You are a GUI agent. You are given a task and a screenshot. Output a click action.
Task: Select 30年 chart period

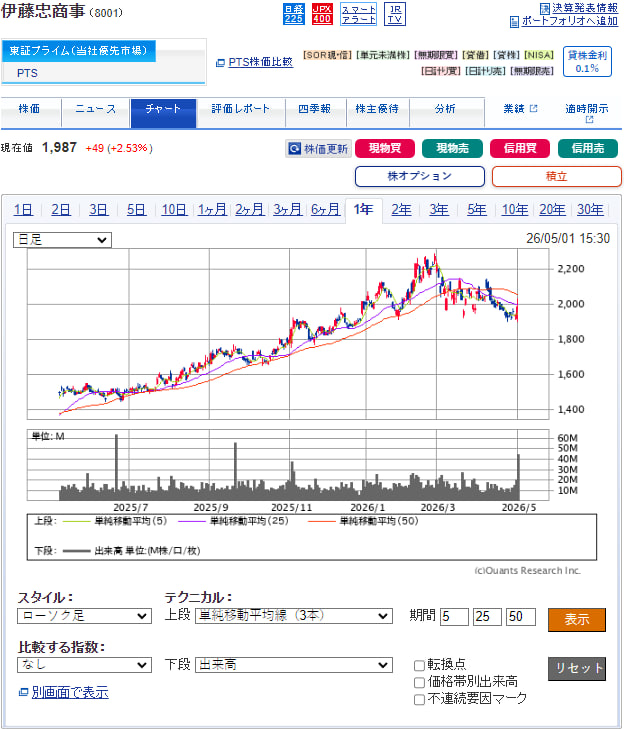pyautogui.click(x=590, y=210)
